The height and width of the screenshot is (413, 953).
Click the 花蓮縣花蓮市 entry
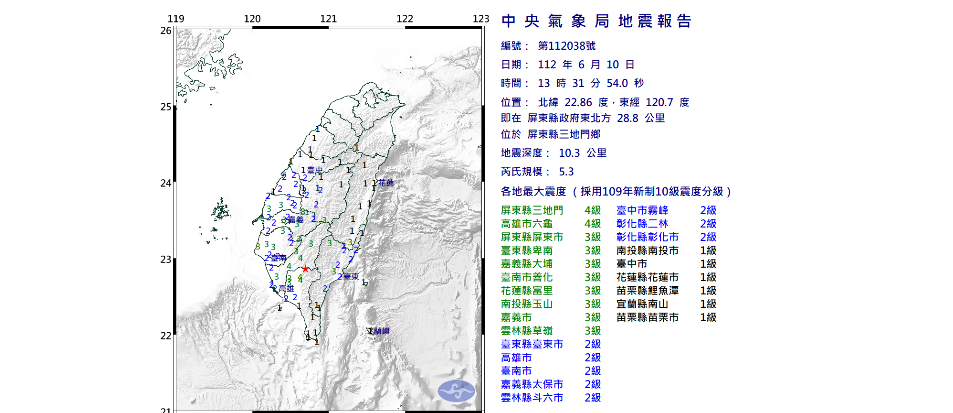[x=667, y=277]
